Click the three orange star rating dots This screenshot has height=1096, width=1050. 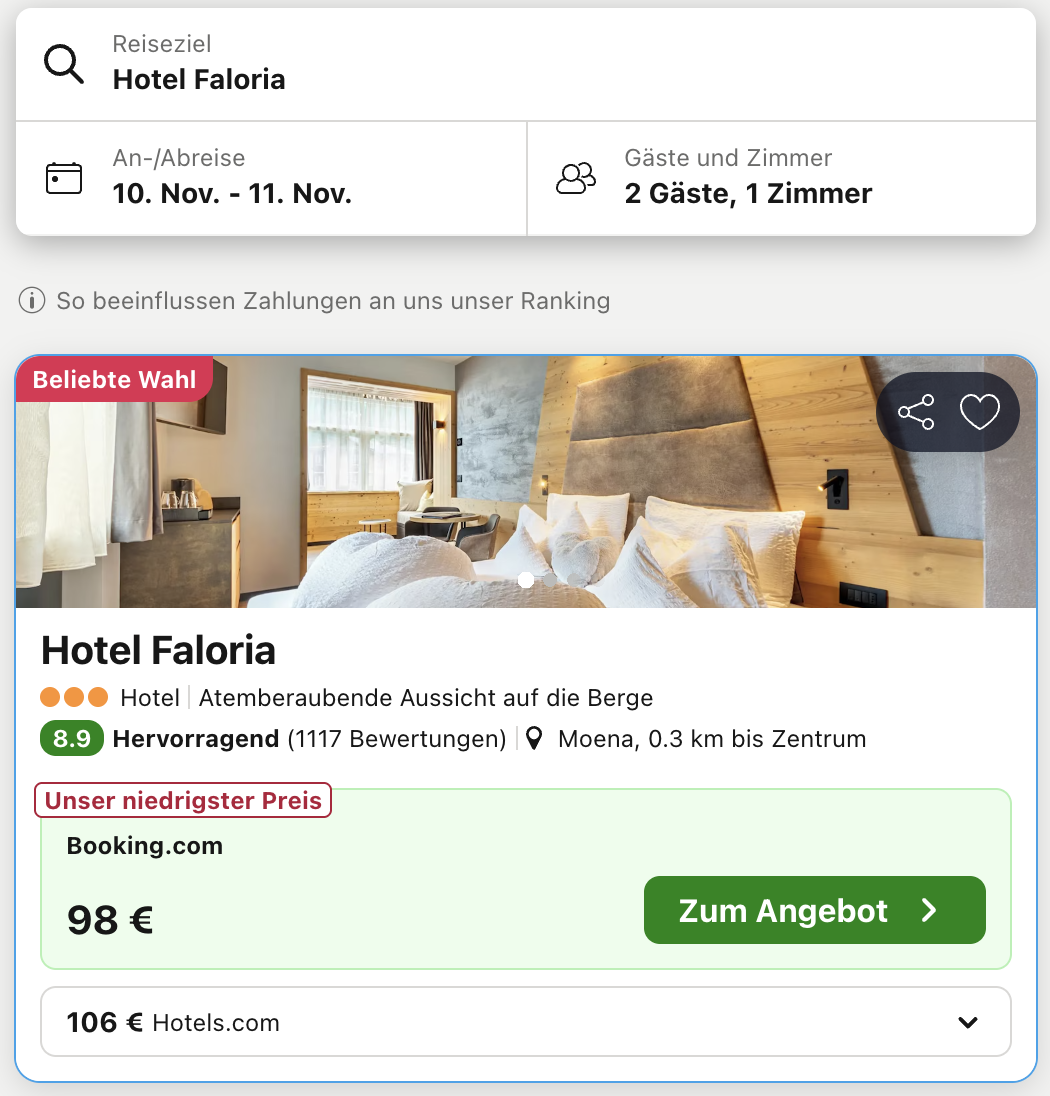click(74, 697)
